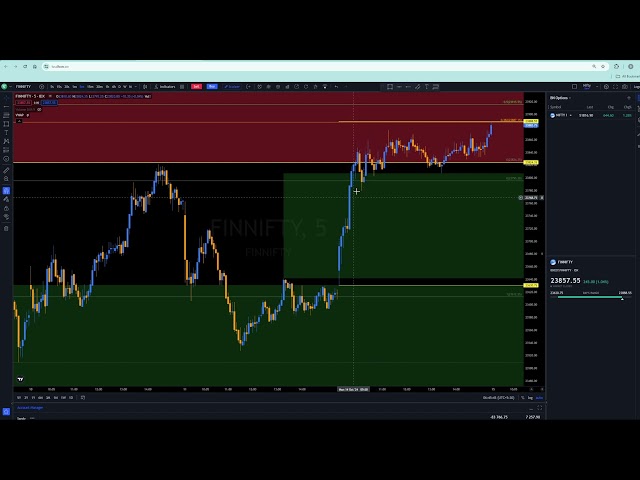640x480 pixels.
Task: Take a chart snapshot with camera icon
Action: coord(625,87)
